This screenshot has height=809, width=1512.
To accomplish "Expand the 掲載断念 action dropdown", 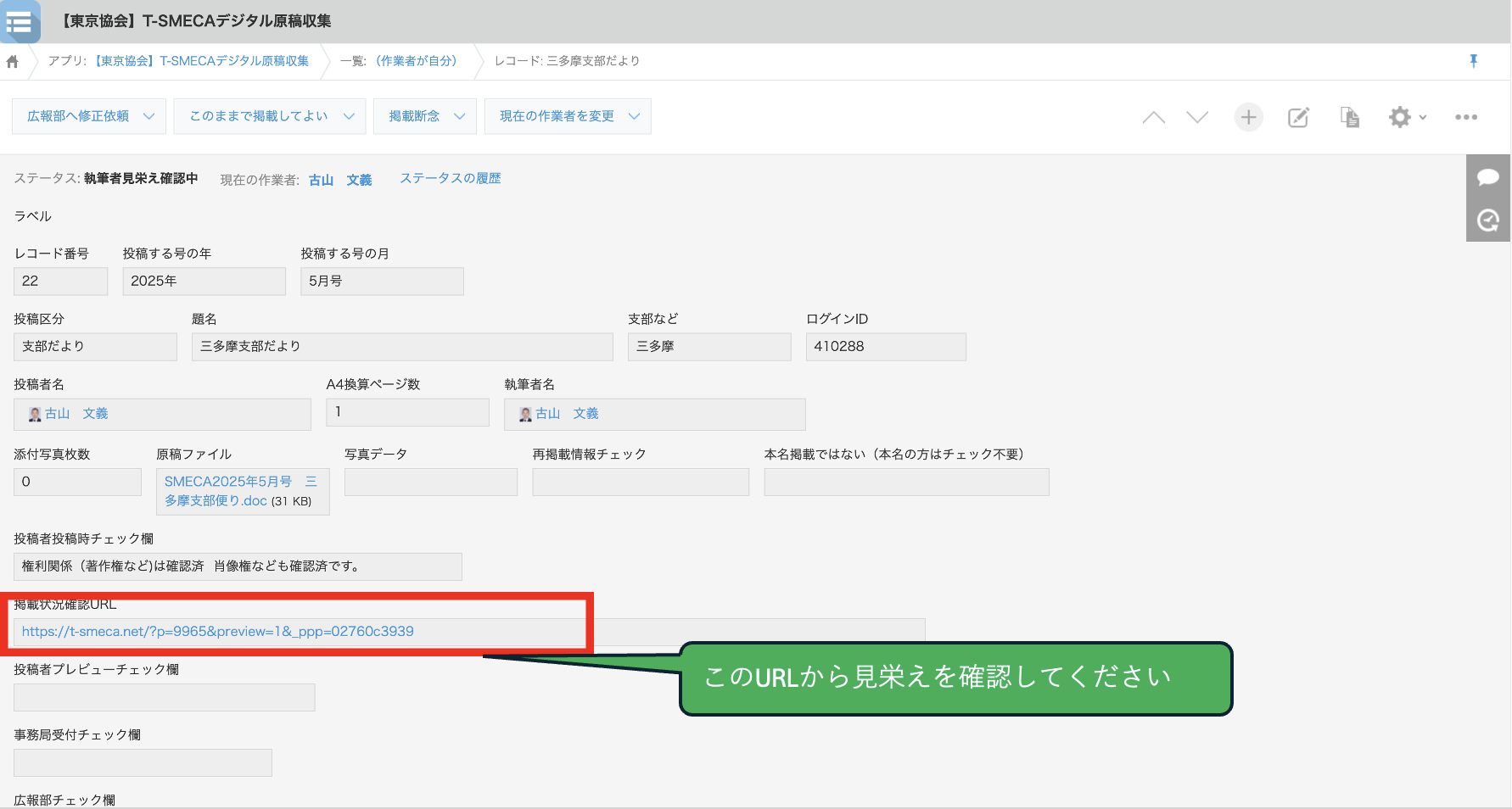I will [460, 116].
